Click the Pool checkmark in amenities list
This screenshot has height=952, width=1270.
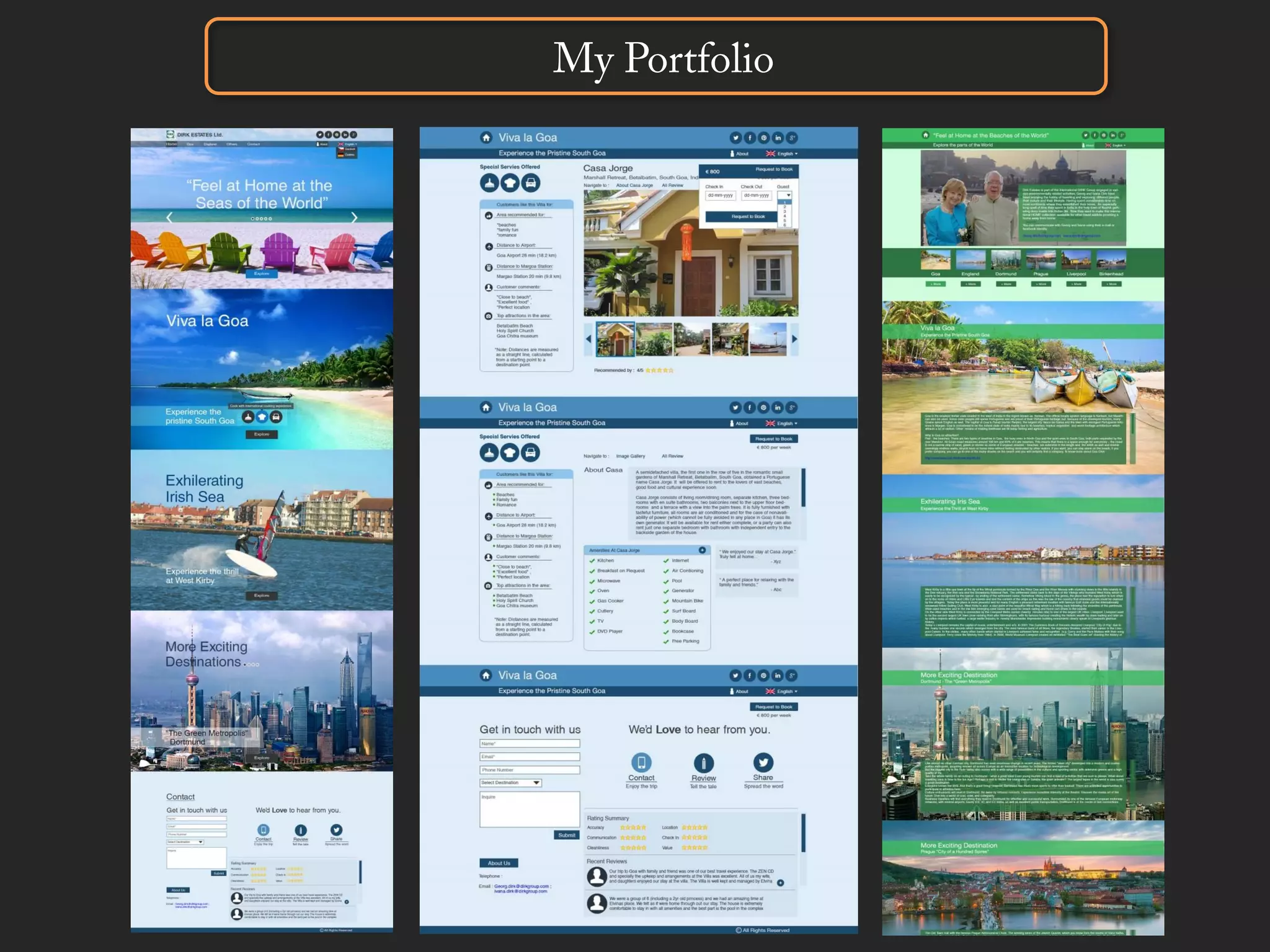click(x=667, y=581)
